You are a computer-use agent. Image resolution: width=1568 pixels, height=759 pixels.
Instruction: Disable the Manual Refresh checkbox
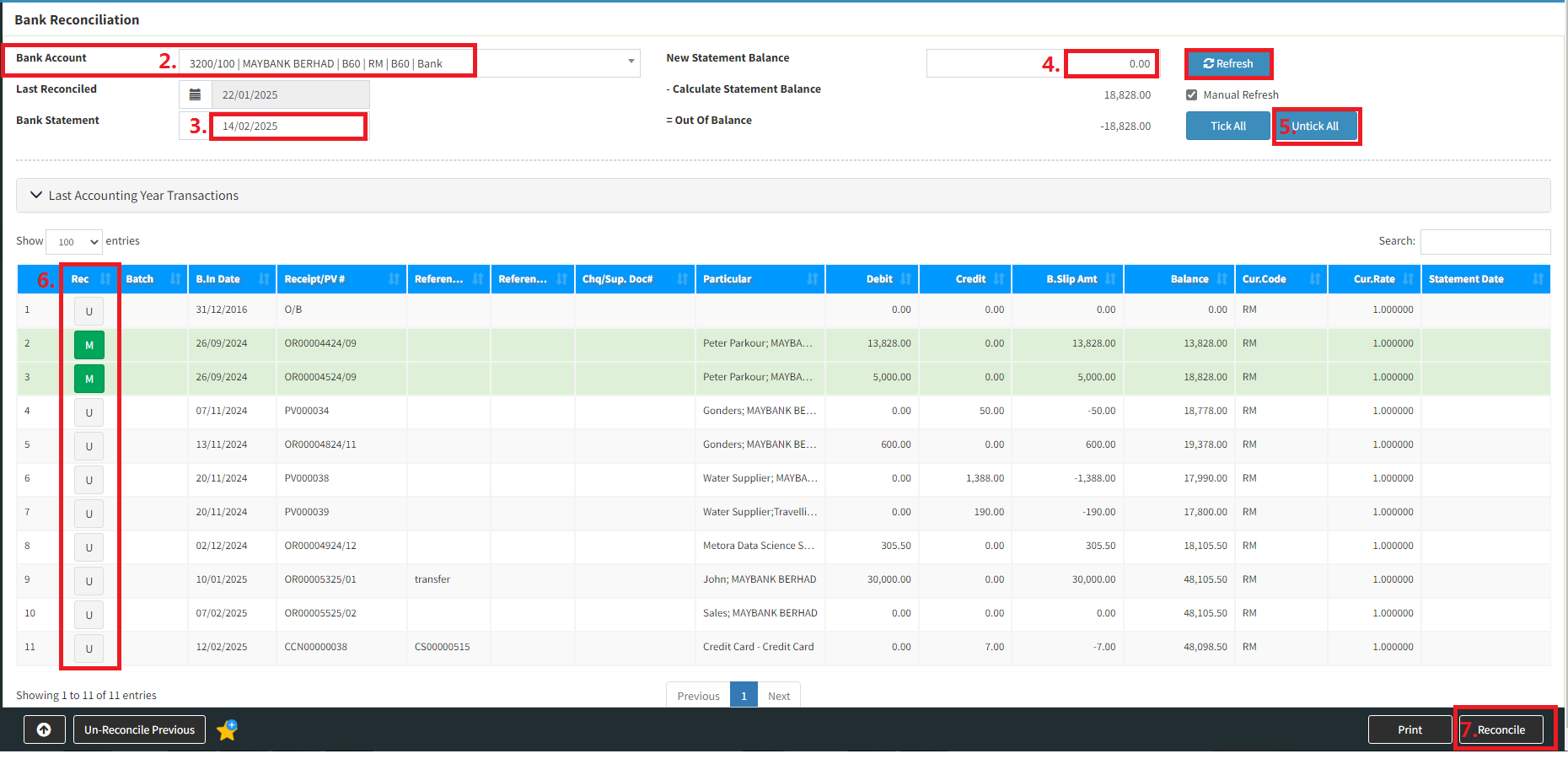point(1191,95)
